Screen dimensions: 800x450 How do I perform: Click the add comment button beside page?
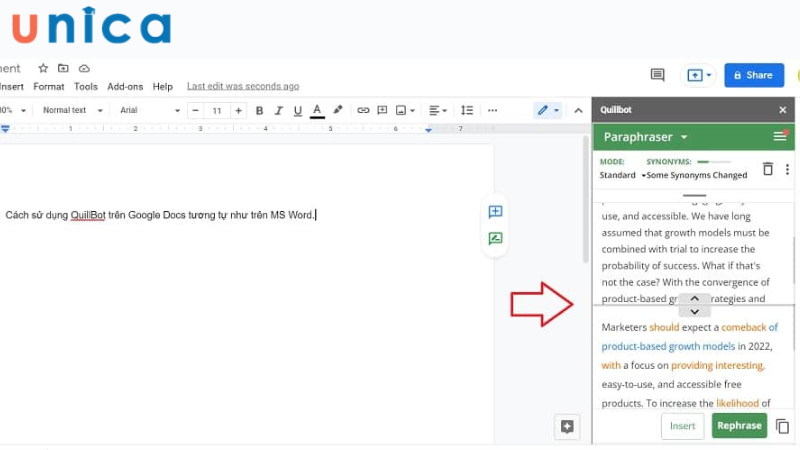(x=495, y=211)
